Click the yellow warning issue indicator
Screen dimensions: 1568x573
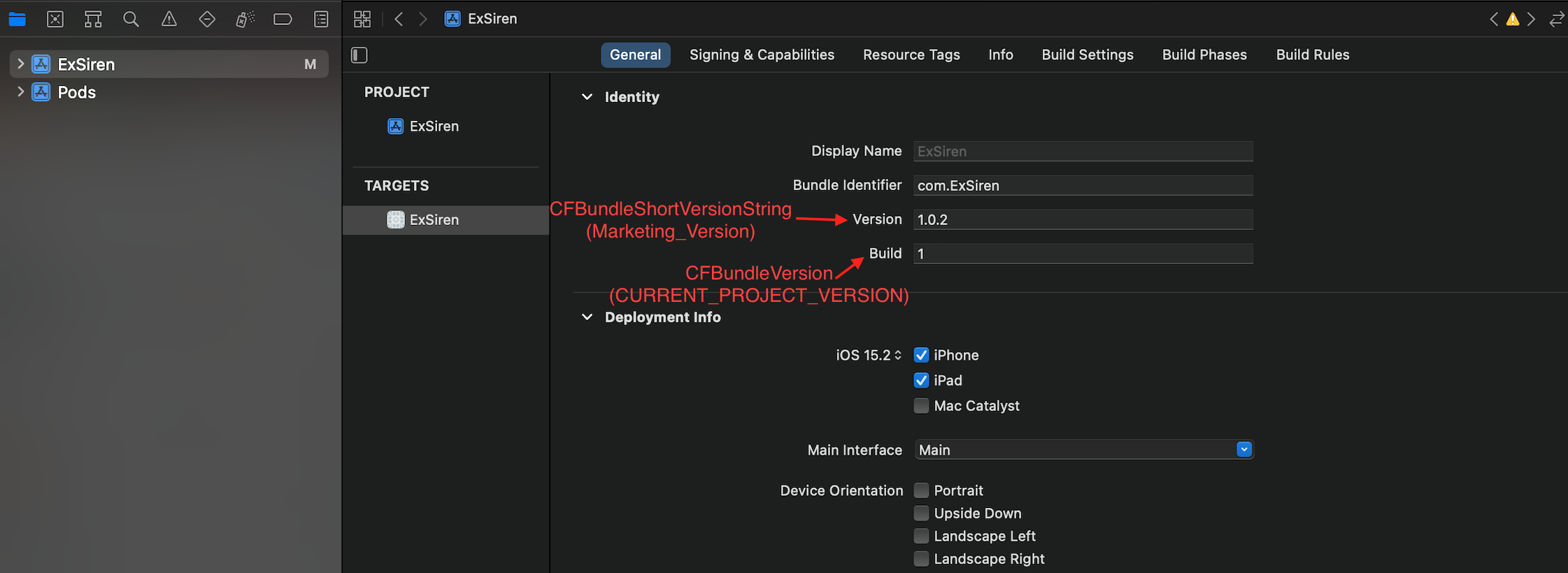(1513, 19)
